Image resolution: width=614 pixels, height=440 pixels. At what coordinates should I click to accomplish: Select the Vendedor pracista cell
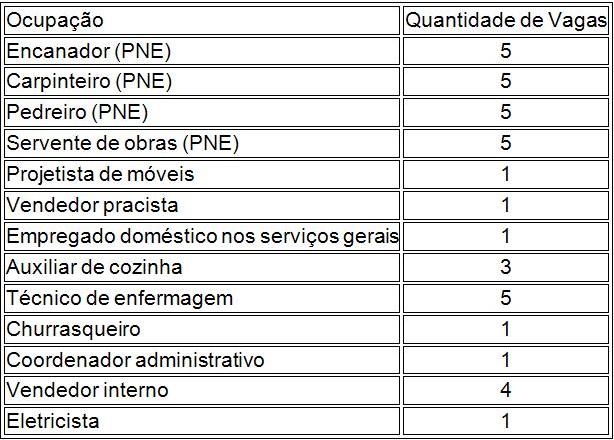pyautogui.click(x=92, y=205)
